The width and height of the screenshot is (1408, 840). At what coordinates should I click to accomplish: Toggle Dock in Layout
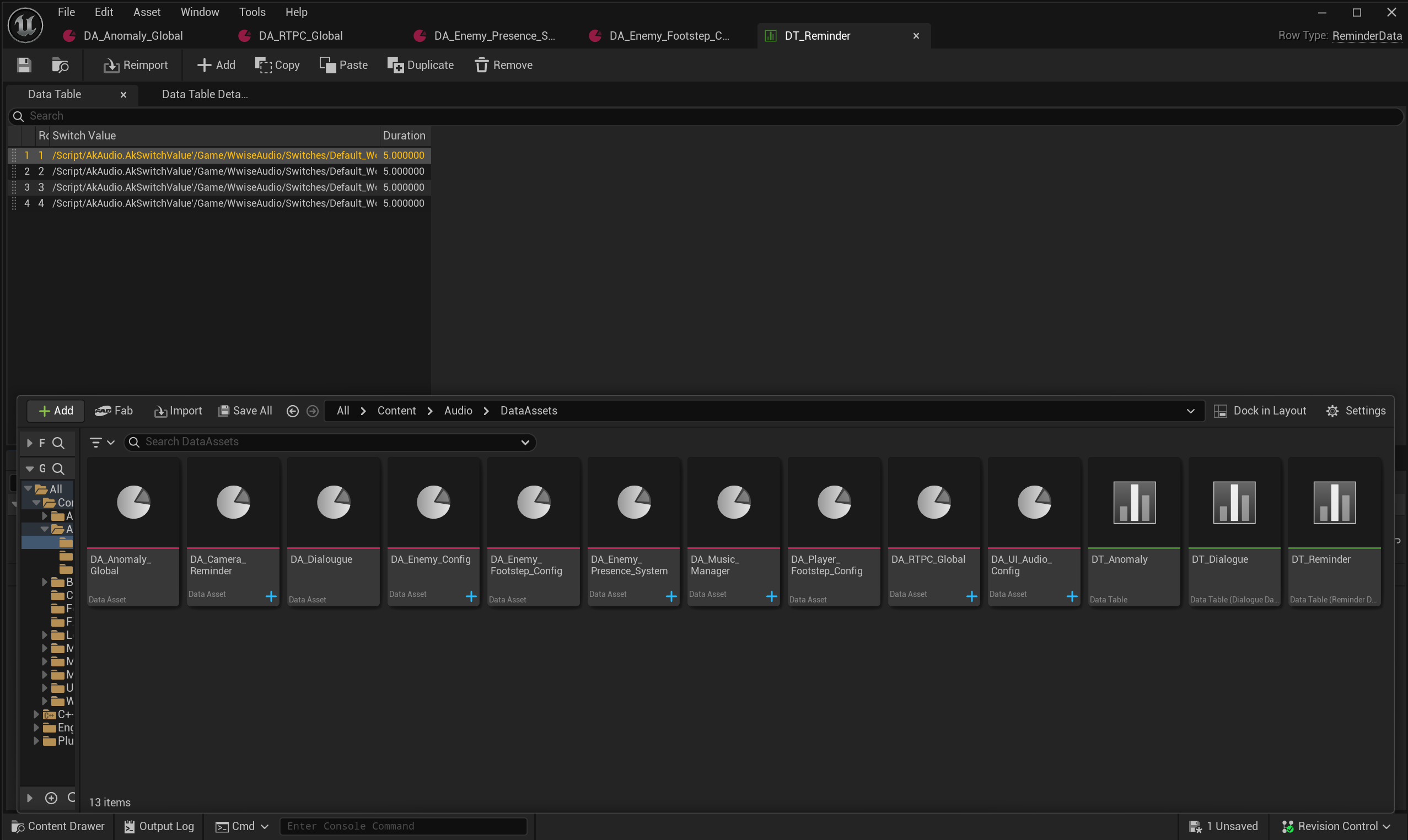pos(1260,411)
